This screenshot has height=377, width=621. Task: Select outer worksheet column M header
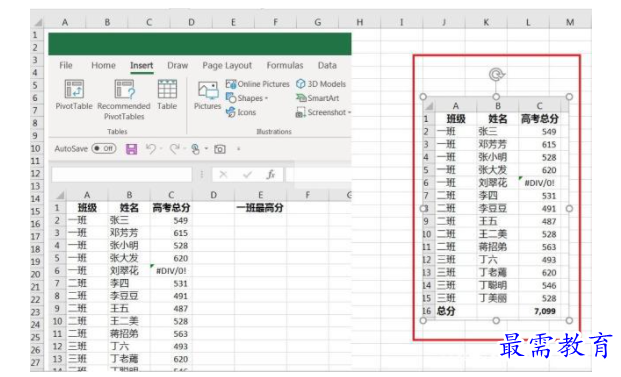570,23
